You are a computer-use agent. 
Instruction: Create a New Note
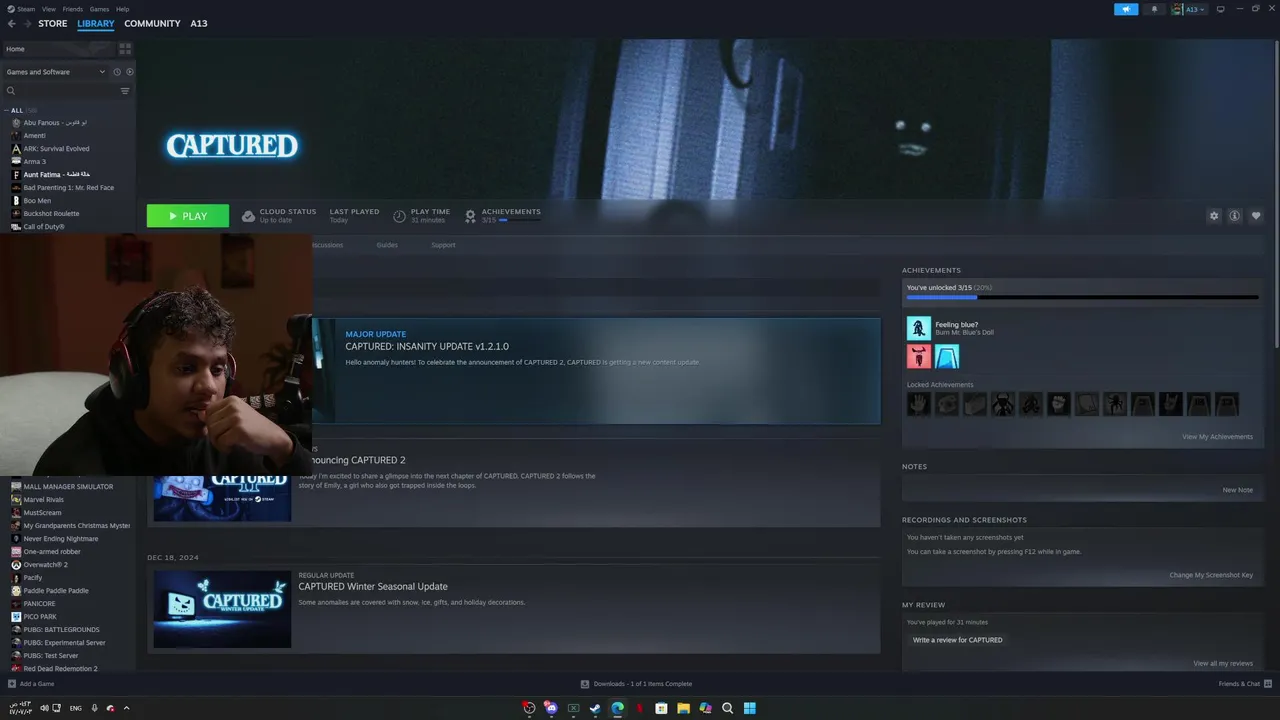tap(1238, 490)
